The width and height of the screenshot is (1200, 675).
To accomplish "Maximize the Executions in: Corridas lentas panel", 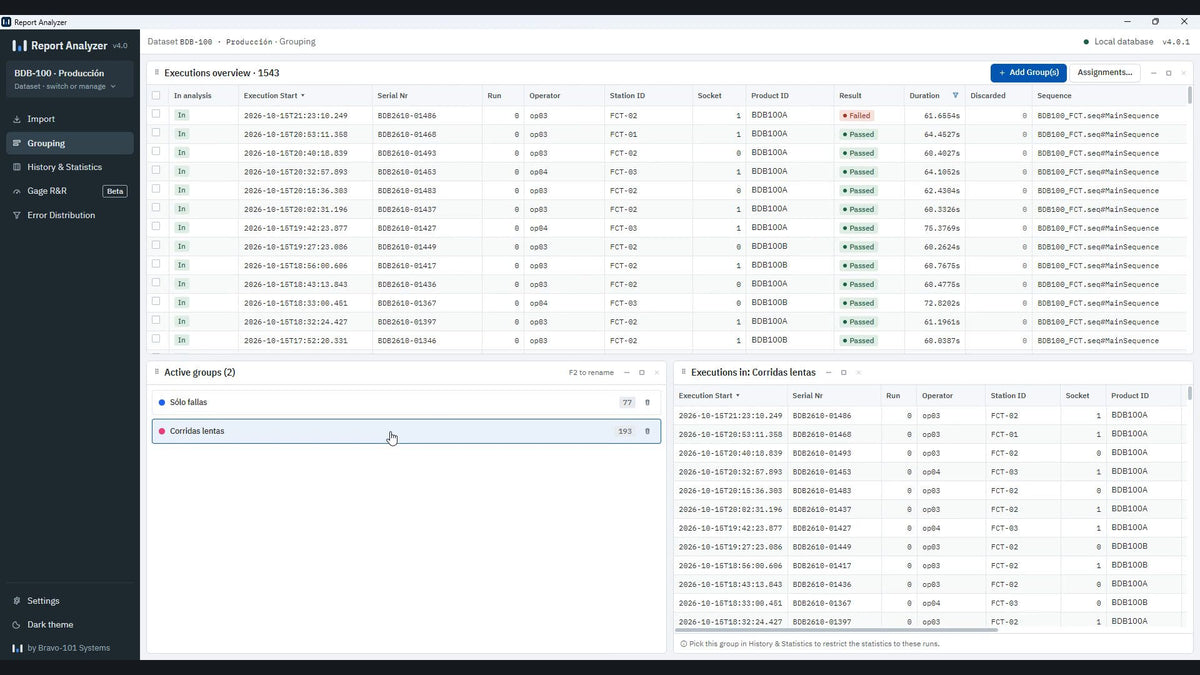I will [844, 372].
